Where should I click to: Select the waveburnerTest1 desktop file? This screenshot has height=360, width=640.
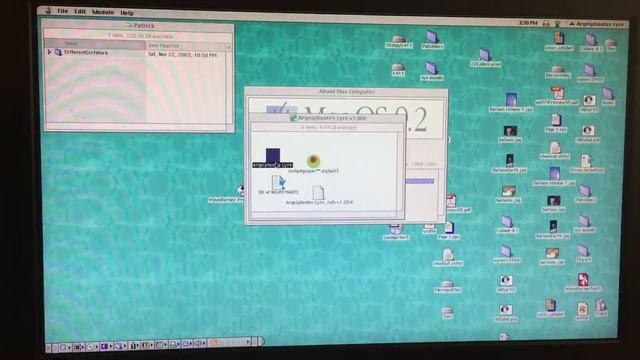pos(583,282)
